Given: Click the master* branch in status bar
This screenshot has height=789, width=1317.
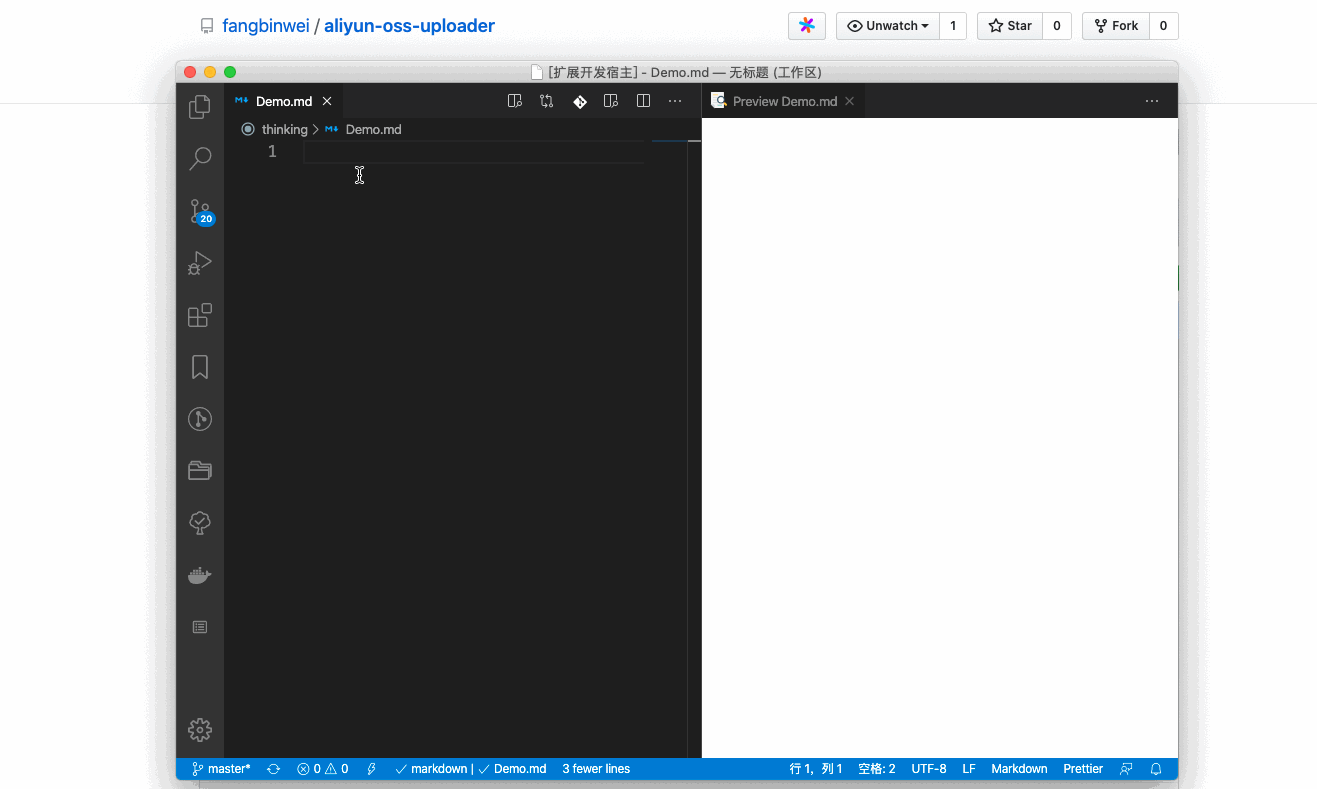Looking at the screenshot, I should (x=221, y=769).
